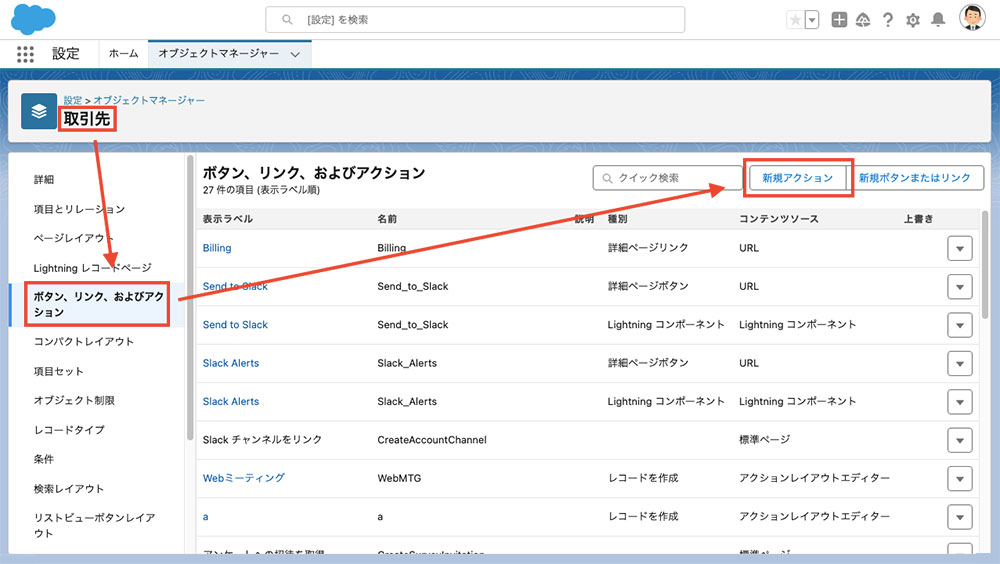This screenshot has width=1000, height=564.
Task: Open the Trailhead guidance icon
Action: pyautogui.click(x=863, y=20)
